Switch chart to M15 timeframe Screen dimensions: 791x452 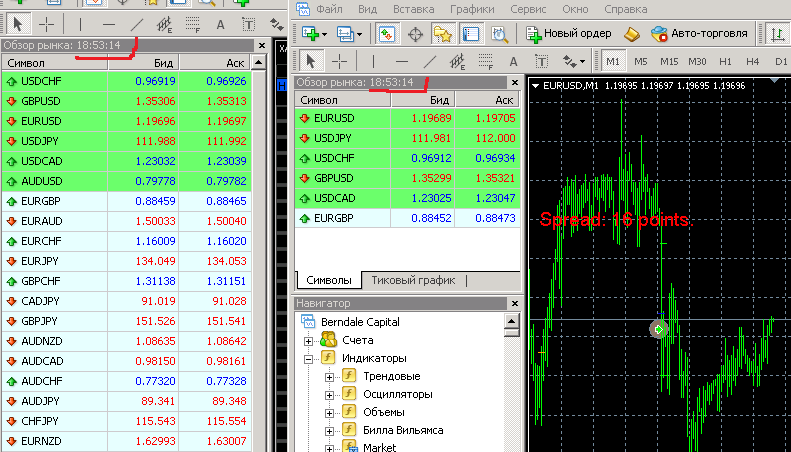(x=669, y=62)
